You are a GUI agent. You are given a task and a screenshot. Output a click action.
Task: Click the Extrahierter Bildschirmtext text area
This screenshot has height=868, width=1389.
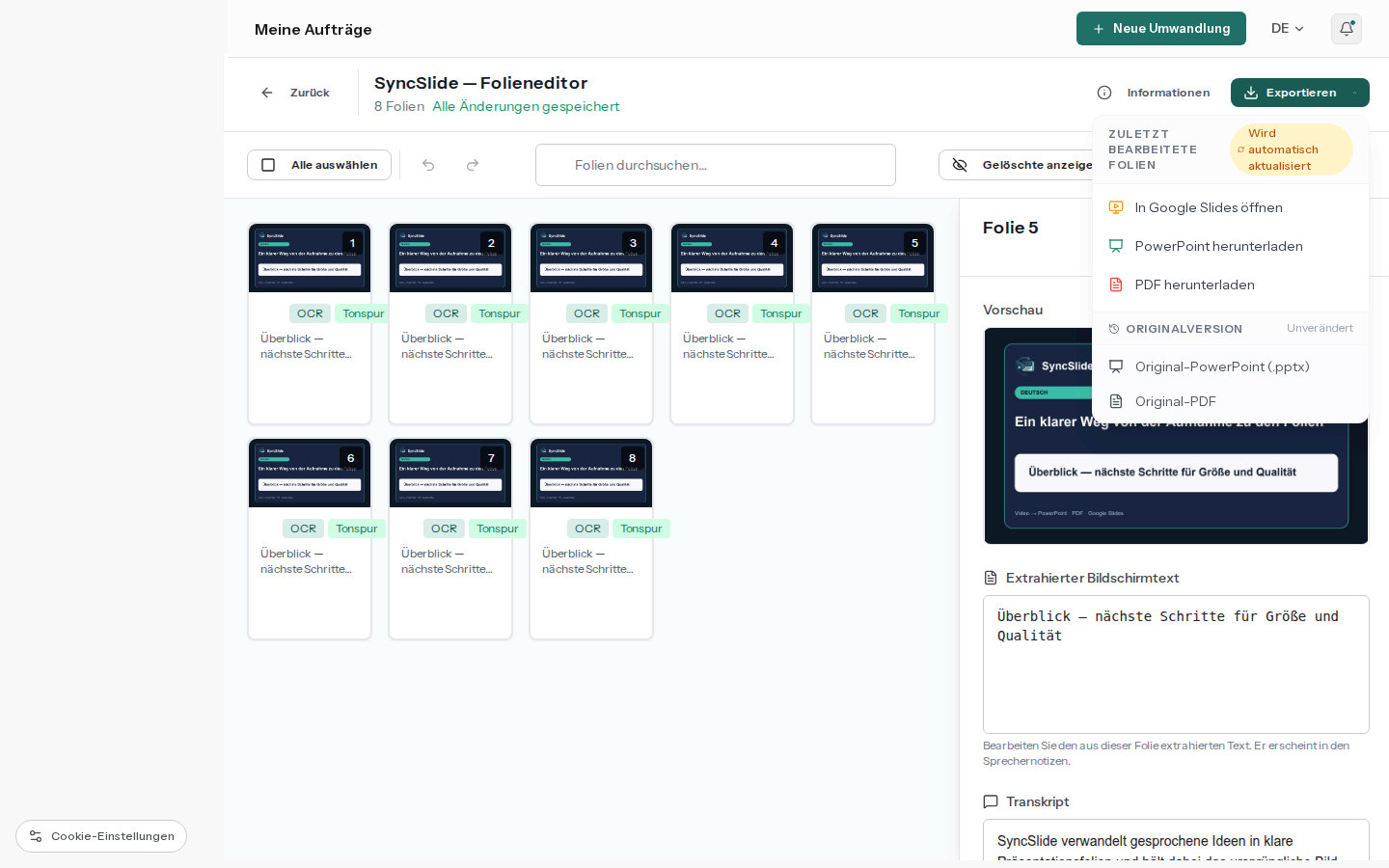tap(1176, 665)
